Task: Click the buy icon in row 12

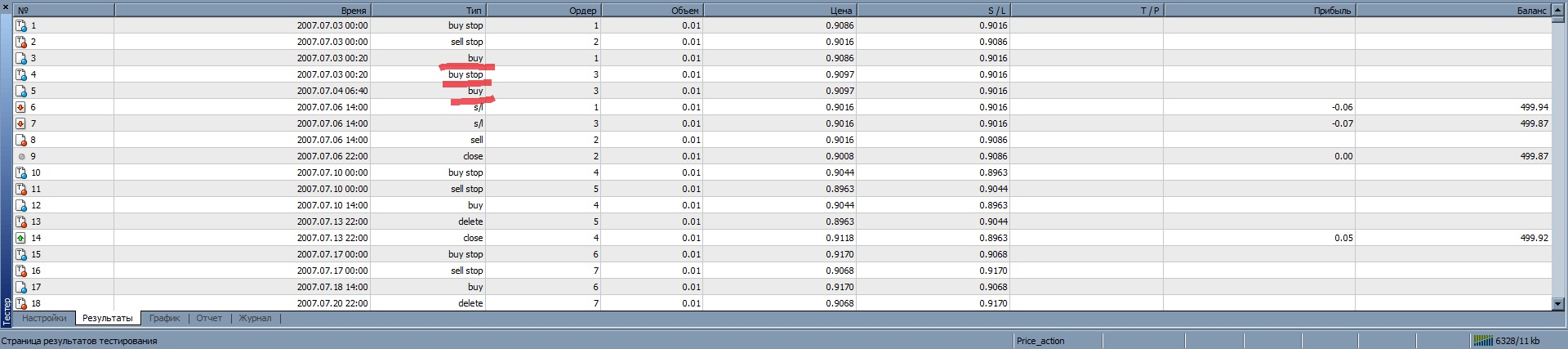Action: coord(21,205)
